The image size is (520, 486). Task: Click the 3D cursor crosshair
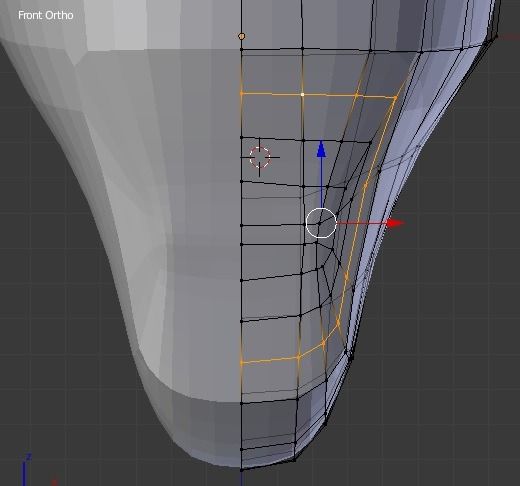pos(260,157)
